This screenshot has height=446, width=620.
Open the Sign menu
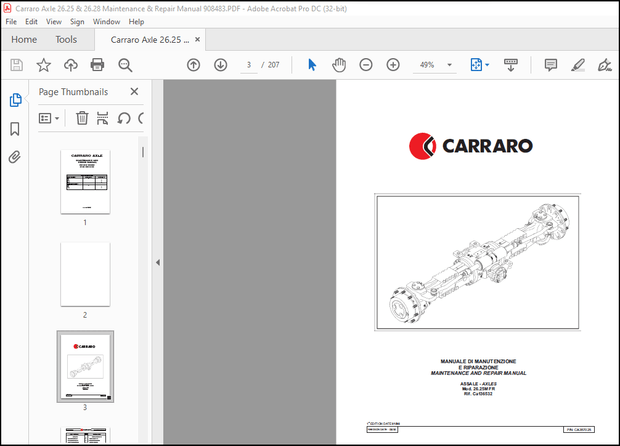click(77, 22)
